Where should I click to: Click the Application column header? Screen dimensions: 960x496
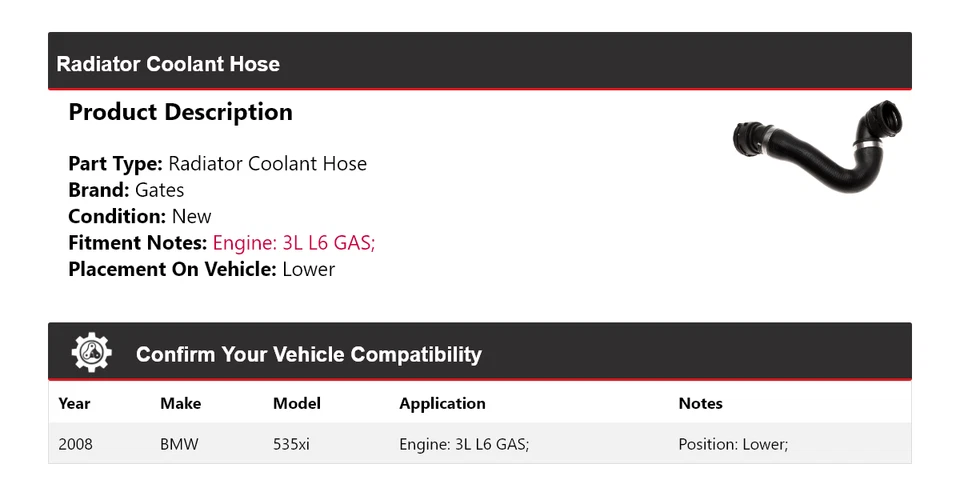442,403
